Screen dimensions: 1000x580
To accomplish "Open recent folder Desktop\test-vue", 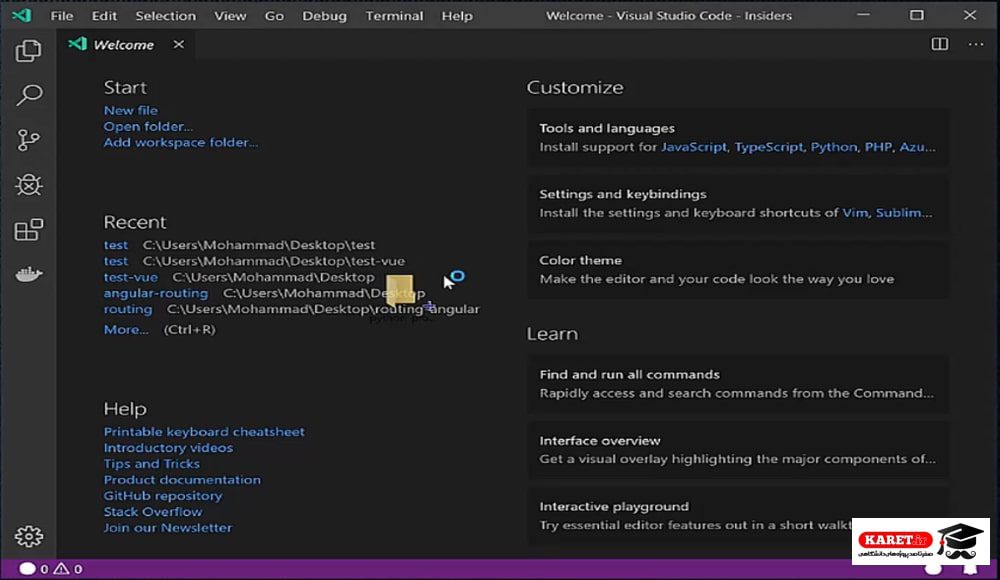I will pos(116,261).
